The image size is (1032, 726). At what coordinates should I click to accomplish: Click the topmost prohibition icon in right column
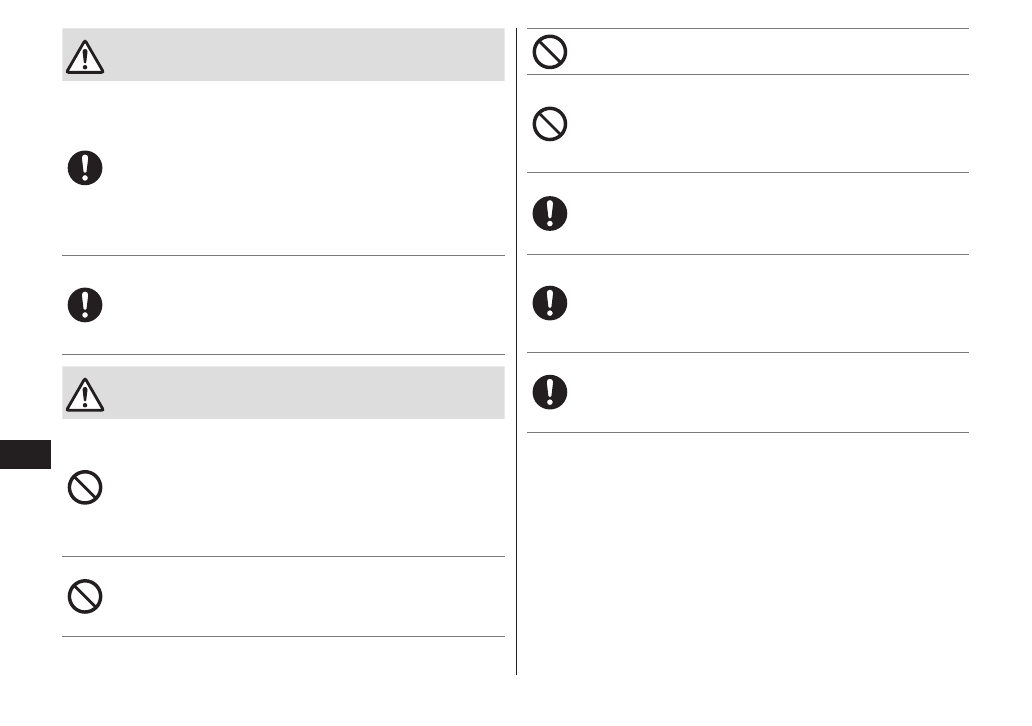tap(550, 52)
